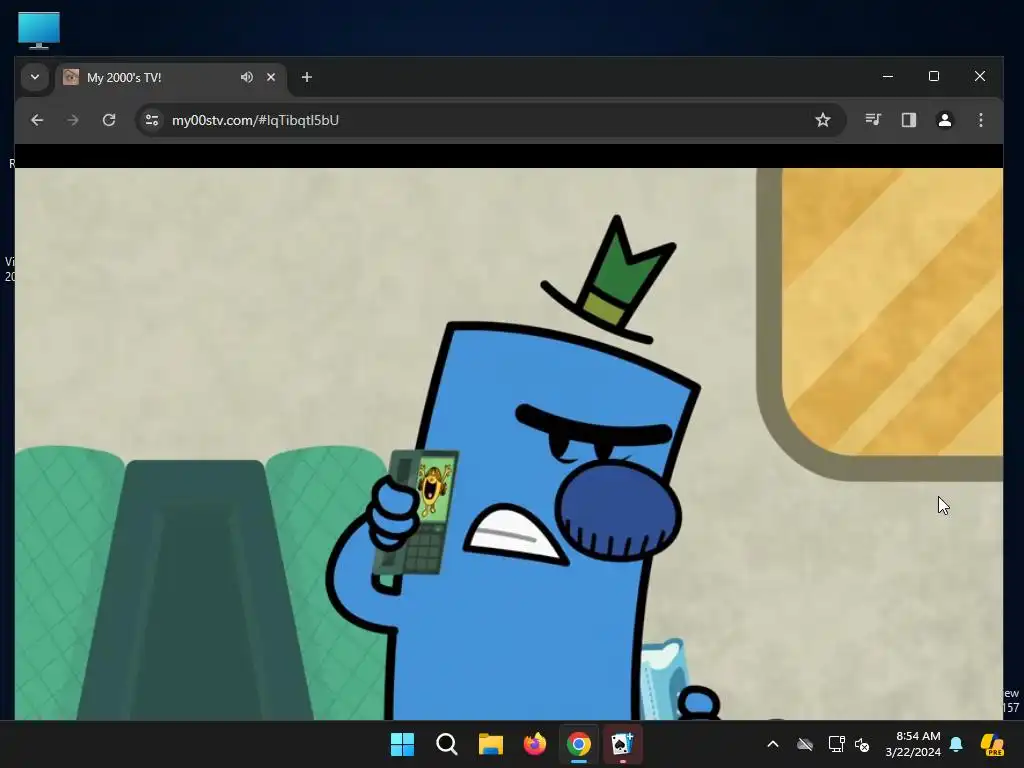Go back to the previous page
The height and width of the screenshot is (768, 1024).
coord(37,120)
